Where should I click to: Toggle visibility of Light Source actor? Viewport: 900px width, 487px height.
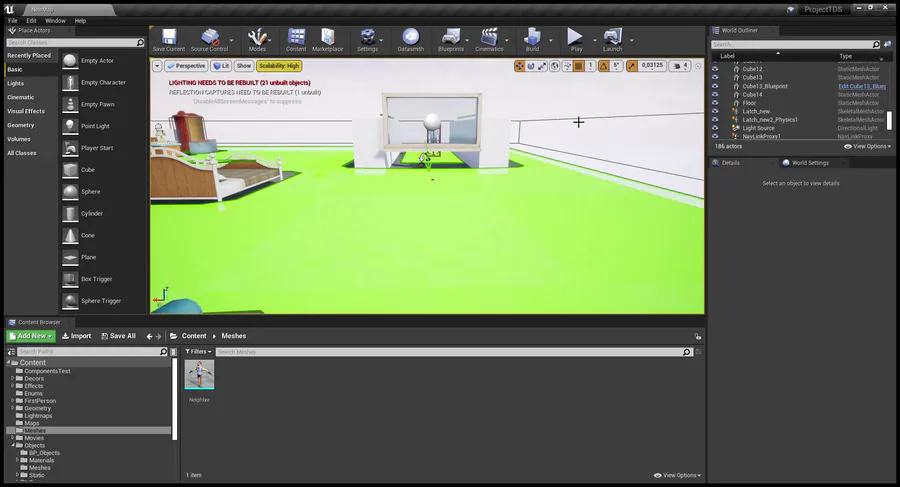tap(715, 128)
